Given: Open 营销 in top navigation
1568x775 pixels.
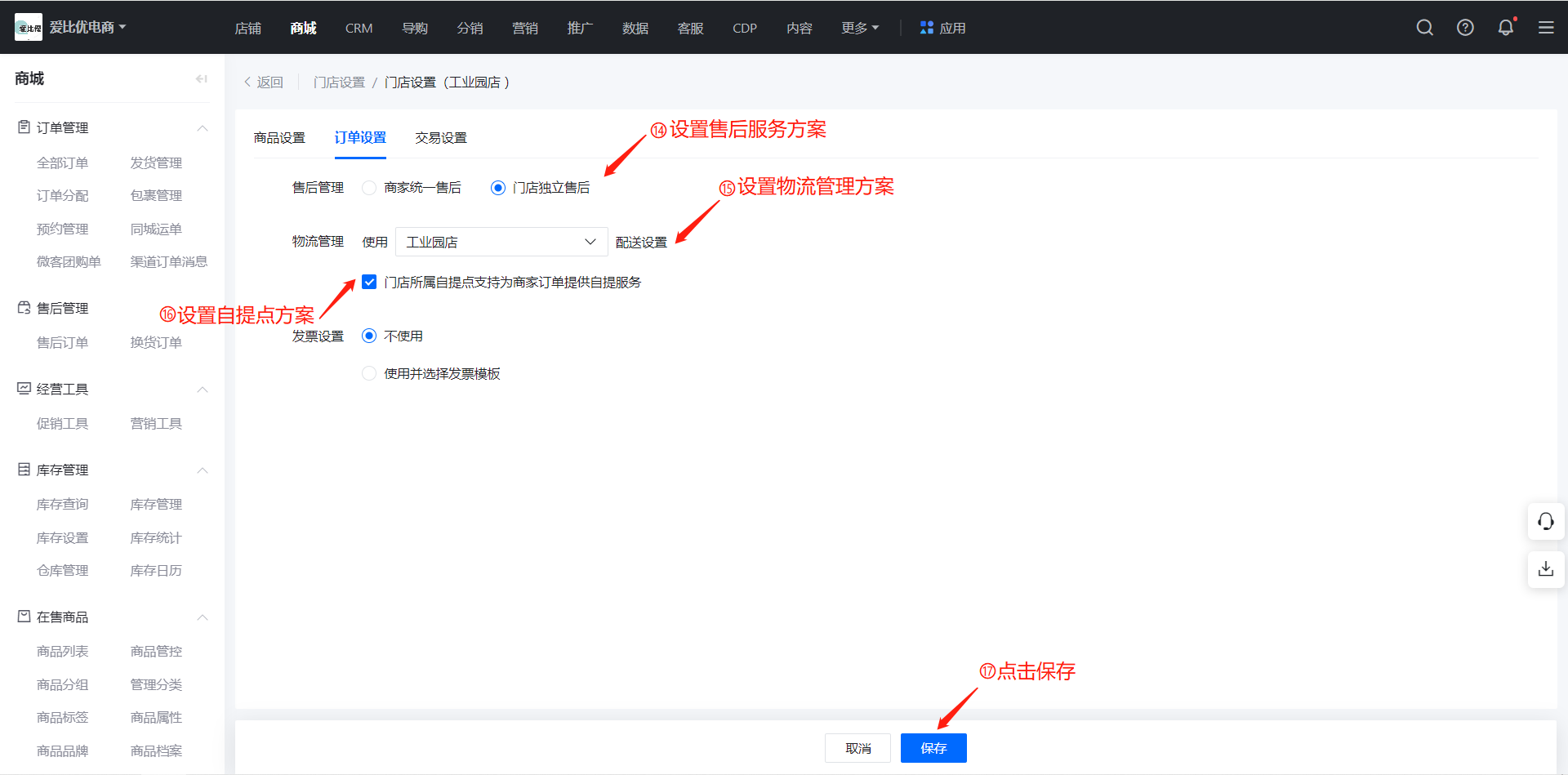Looking at the screenshot, I should 525,28.
